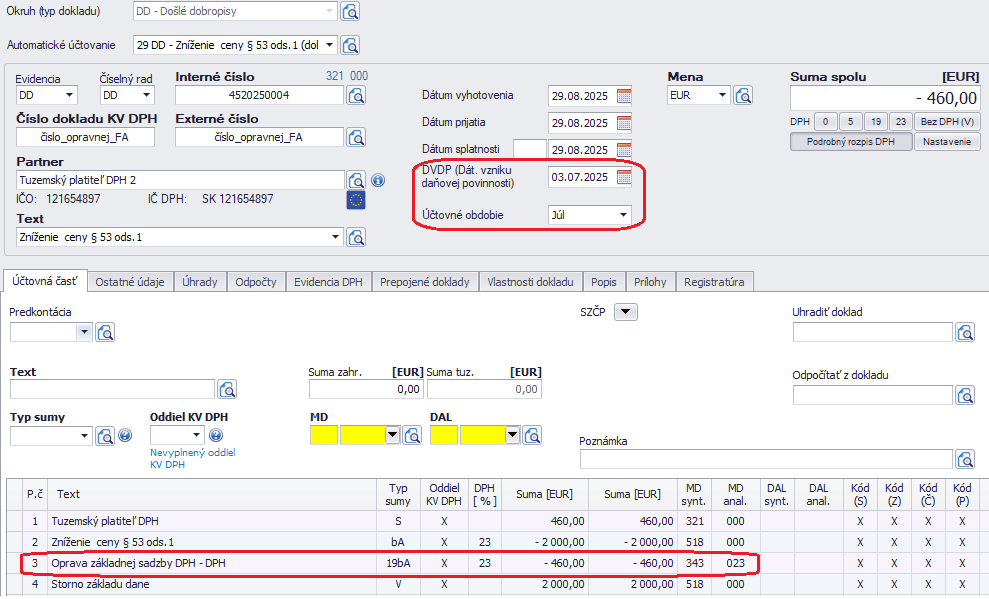
Task: Click lookup icon beside Uhradiť doklad field
Action: pyautogui.click(x=965, y=333)
